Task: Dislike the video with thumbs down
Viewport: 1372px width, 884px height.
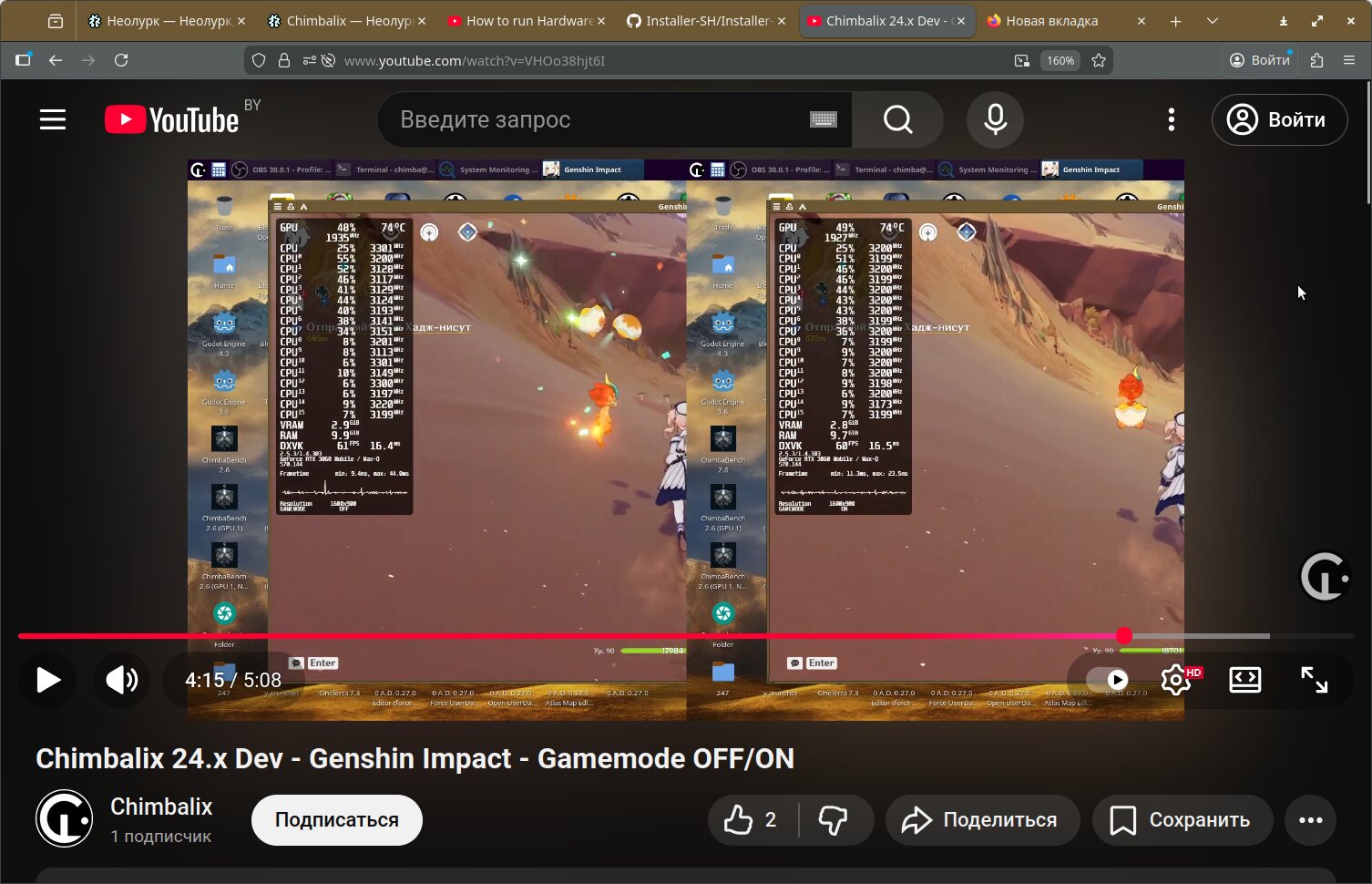Action: click(834, 820)
